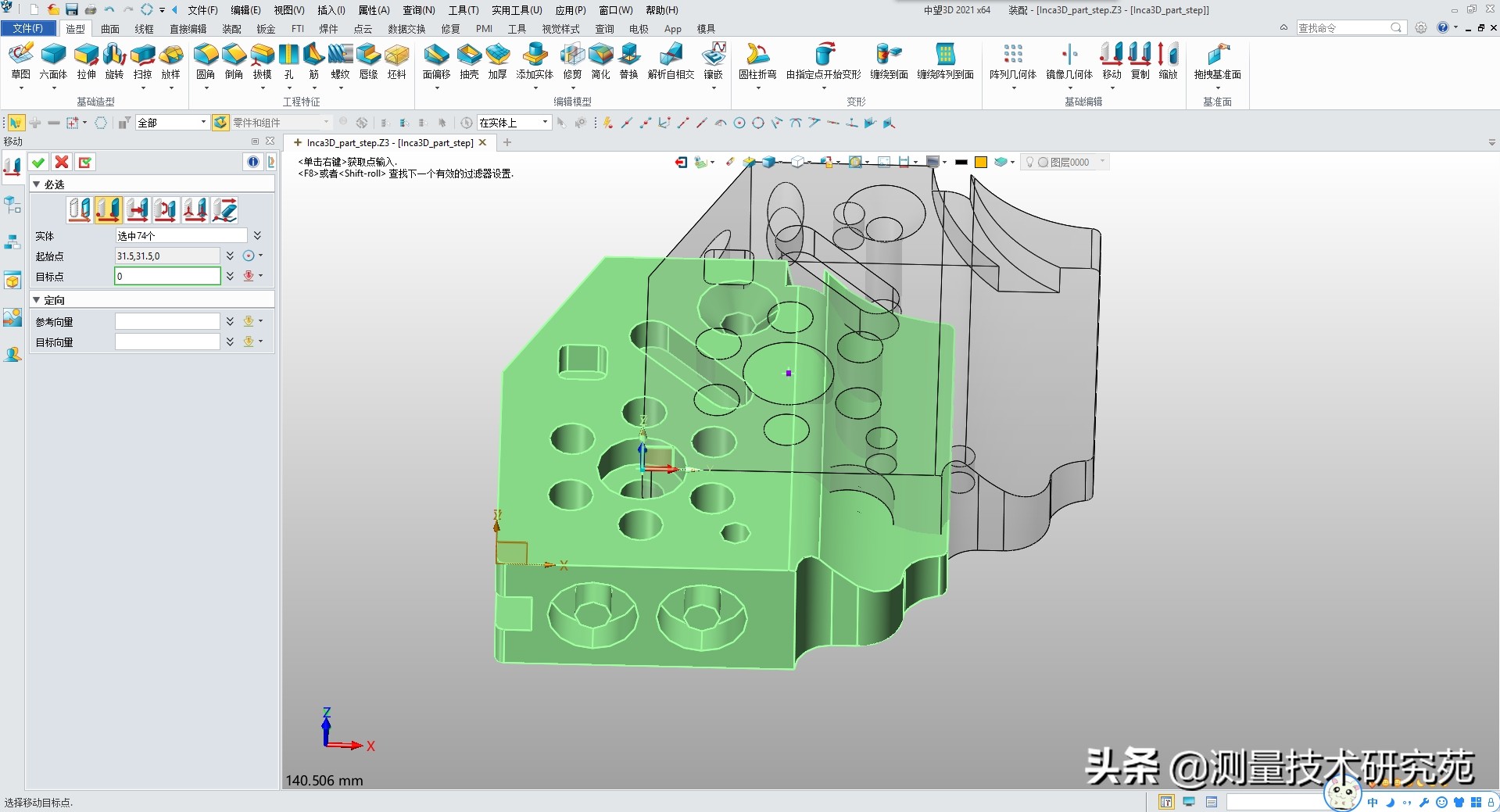Click the 参考向量 input field
Image resolution: width=1500 pixels, height=812 pixels.
pyautogui.click(x=167, y=321)
